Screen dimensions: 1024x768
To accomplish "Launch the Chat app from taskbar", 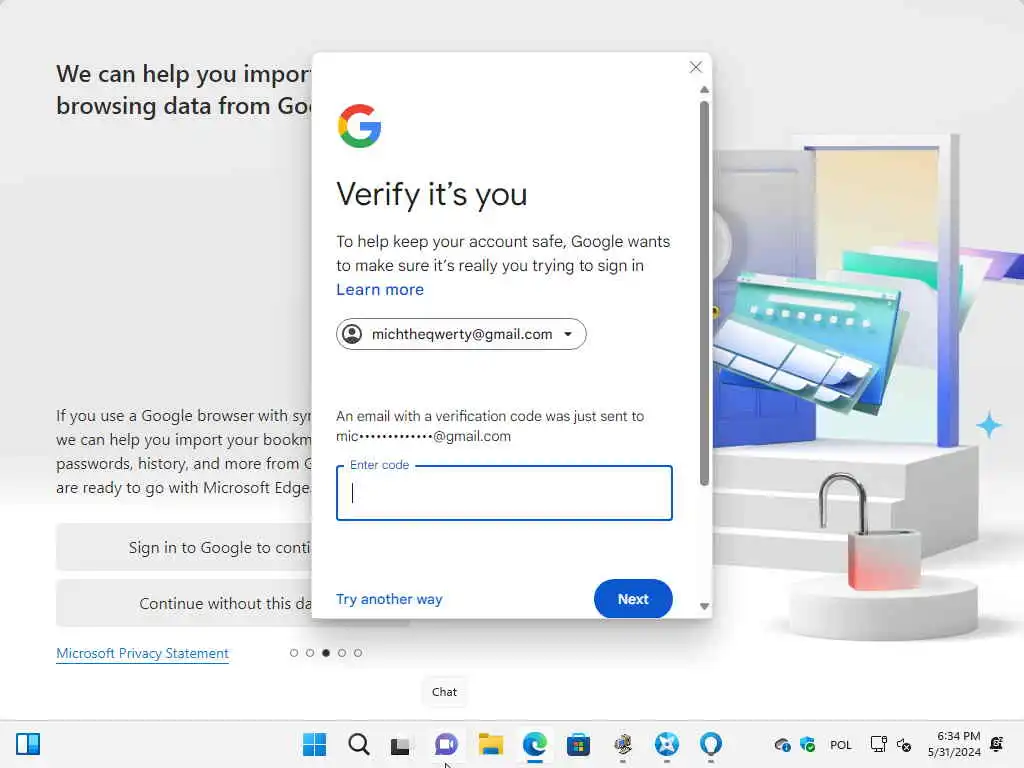I will click(446, 744).
